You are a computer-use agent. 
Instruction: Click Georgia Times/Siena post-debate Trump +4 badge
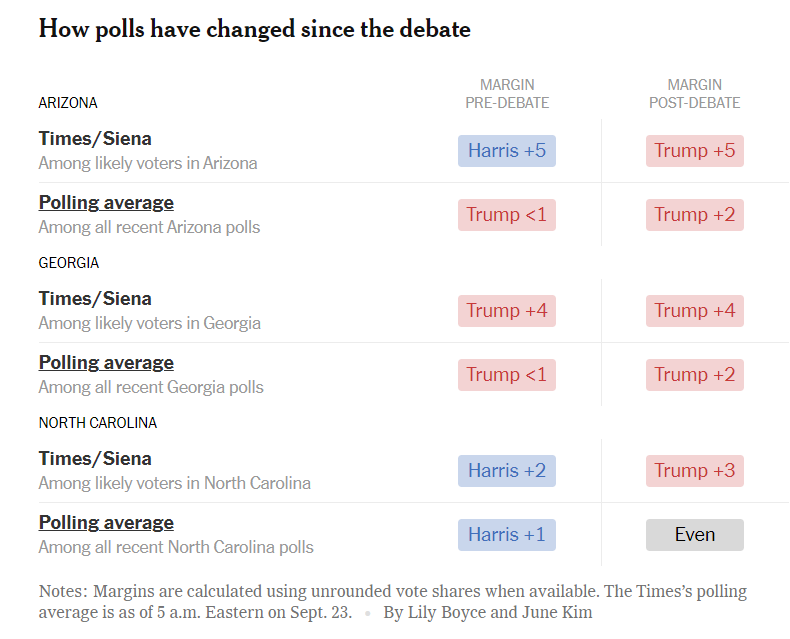(x=694, y=311)
